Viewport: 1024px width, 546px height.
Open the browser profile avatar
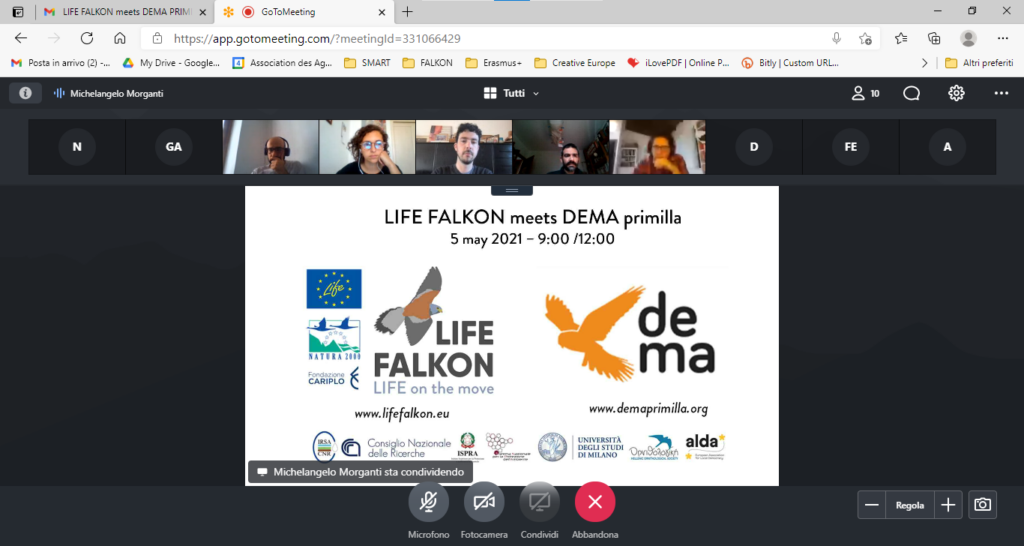(x=968, y=39)
